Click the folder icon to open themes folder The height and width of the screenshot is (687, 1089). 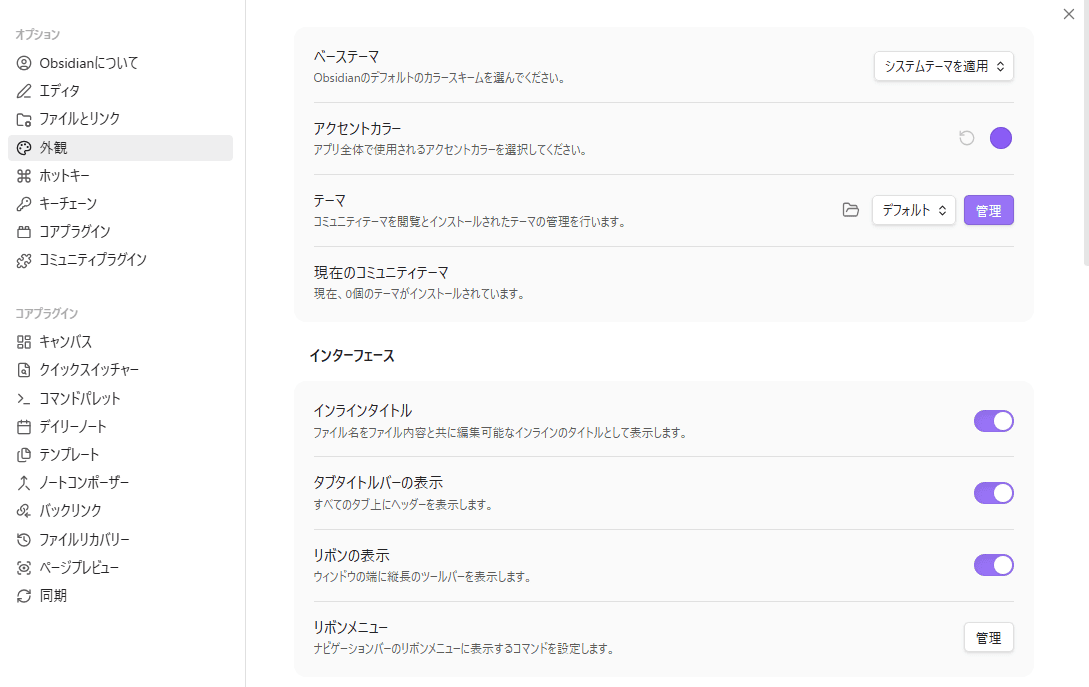tap(849, 210)
